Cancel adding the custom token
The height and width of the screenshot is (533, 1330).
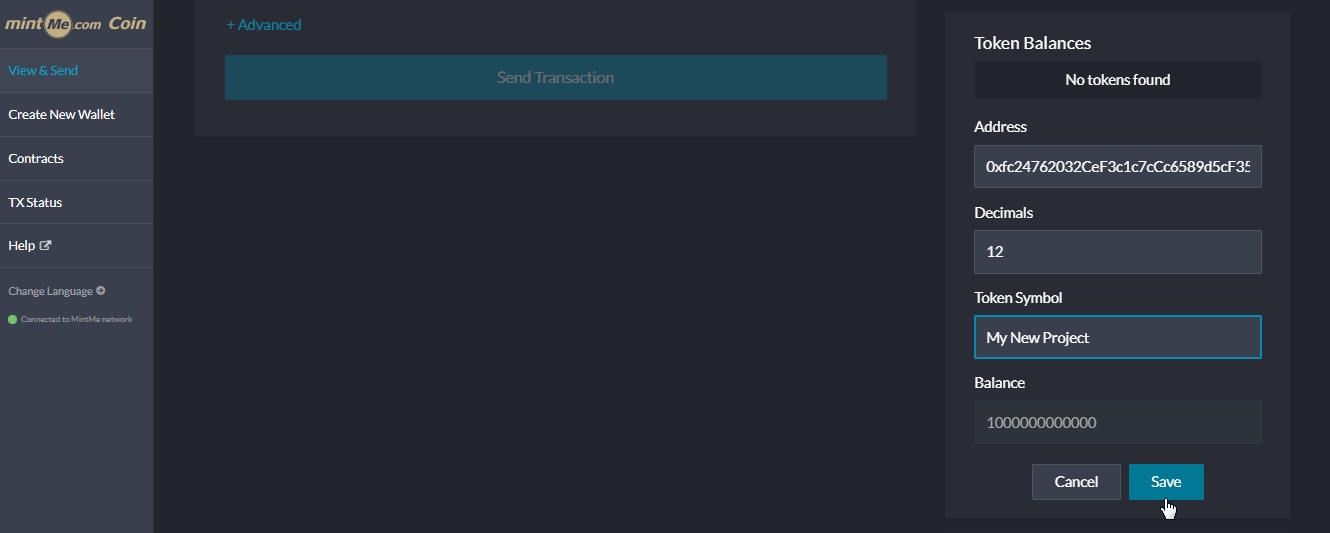(1076, 482)
